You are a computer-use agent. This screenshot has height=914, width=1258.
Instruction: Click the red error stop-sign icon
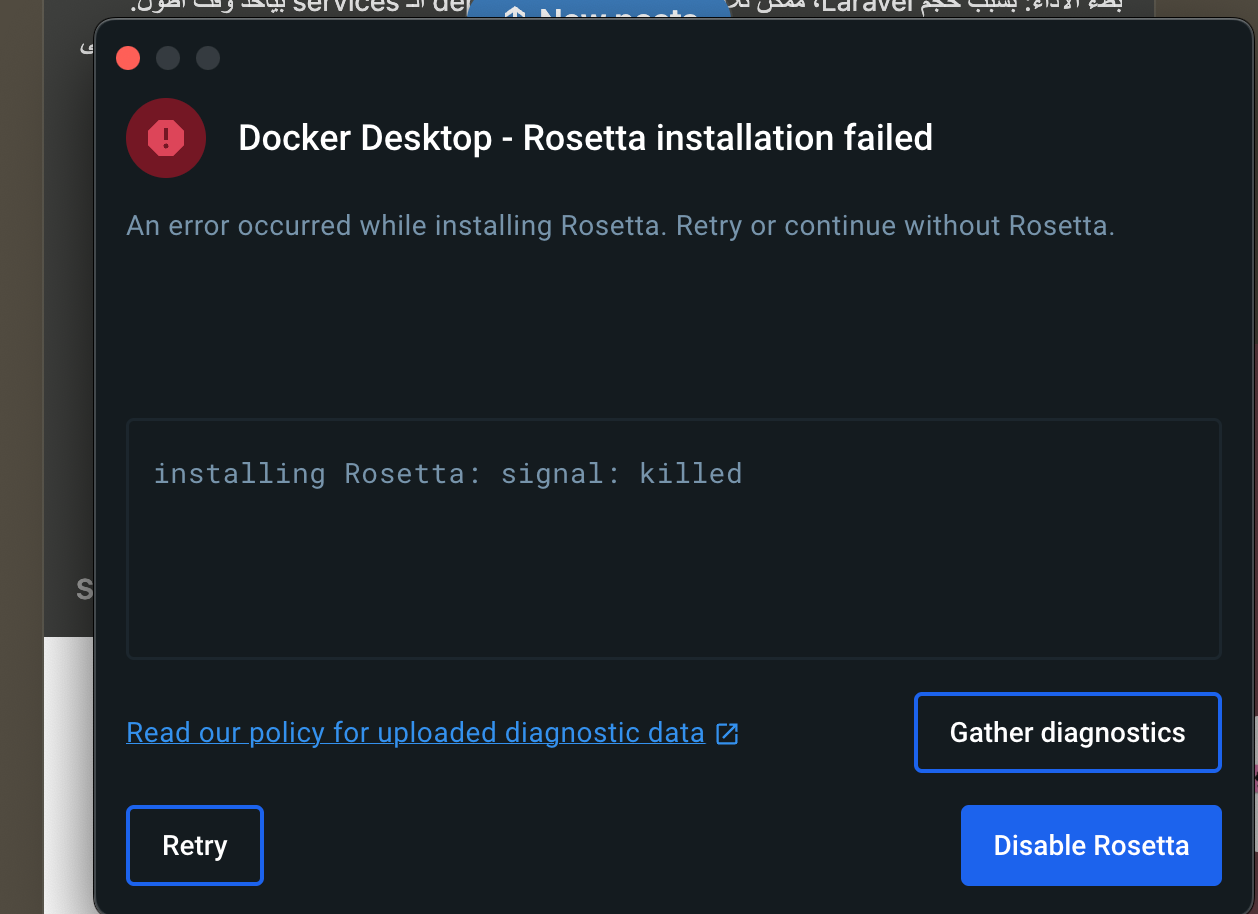[x=166, y=138]
